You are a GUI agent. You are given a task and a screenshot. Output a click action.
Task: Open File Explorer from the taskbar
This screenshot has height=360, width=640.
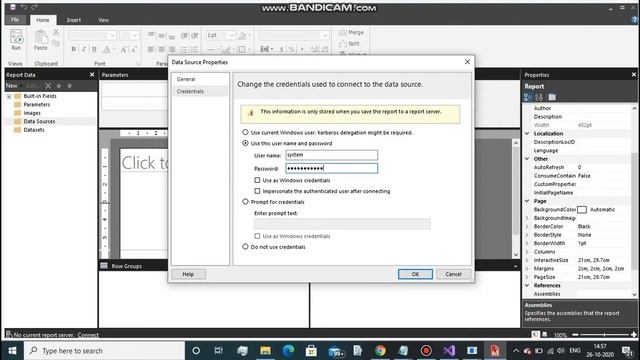265,351
